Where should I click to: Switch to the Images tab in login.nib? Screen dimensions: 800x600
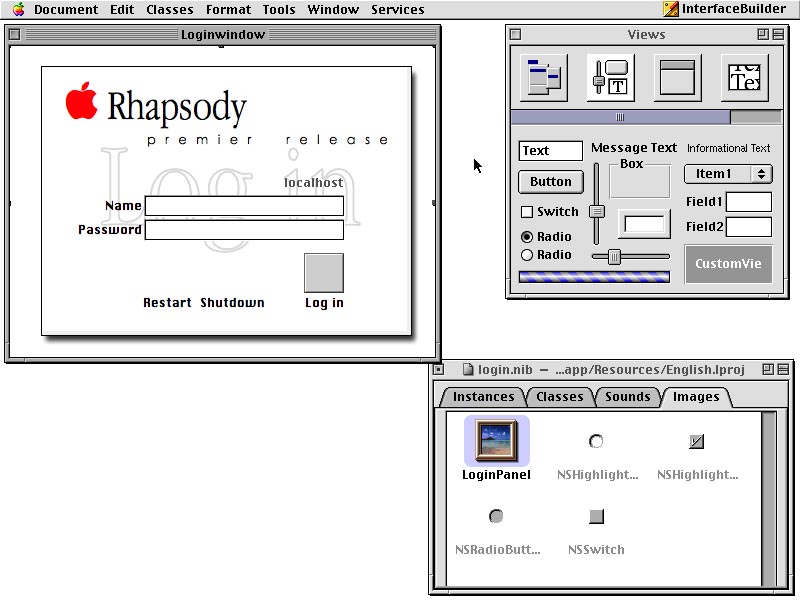point(696,397)
